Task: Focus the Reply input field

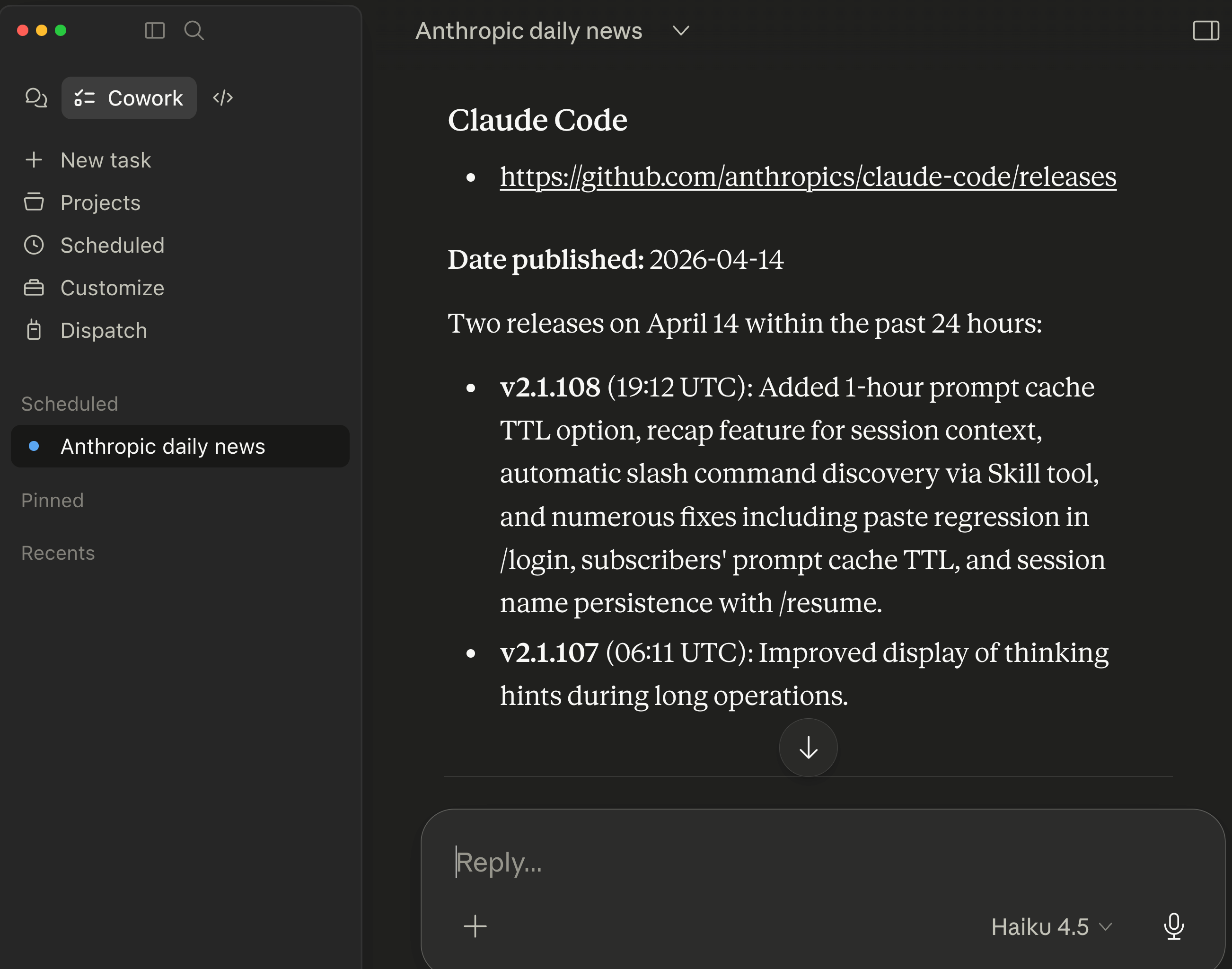Action: (x=794, y=863)
